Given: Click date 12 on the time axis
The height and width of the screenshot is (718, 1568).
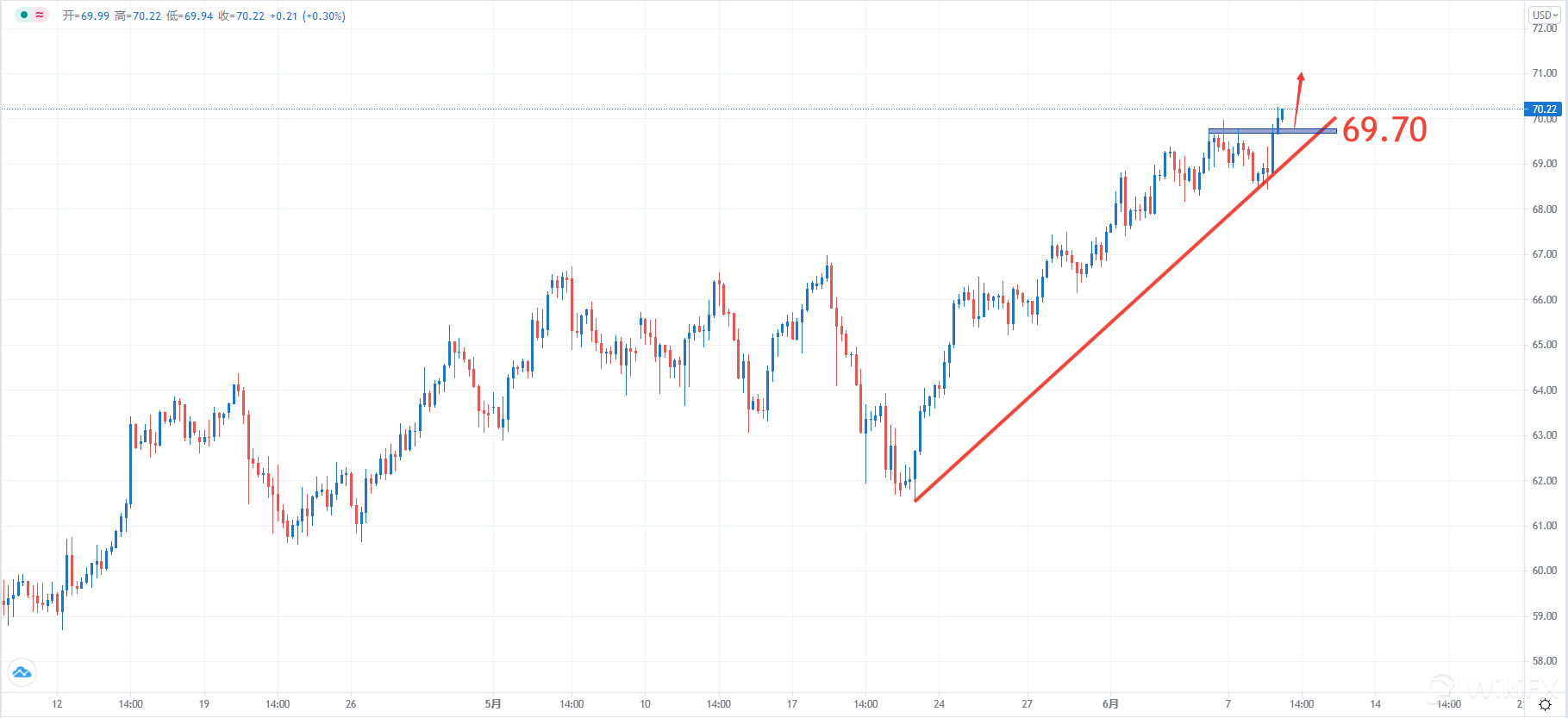Looking at the screenshot, I should tap(57, 704).
